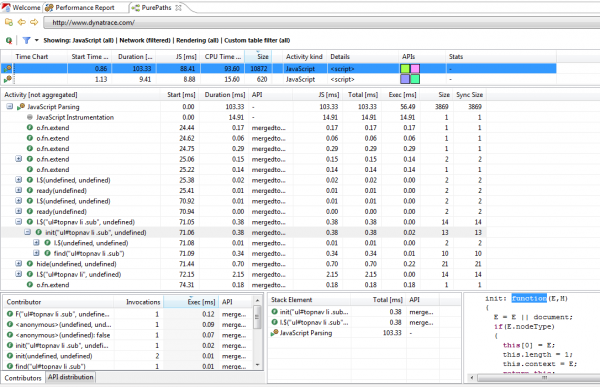Viewport: 600px width, 387px height.
Task: Switch to Contributors tab
Action: tap(23, 378)
